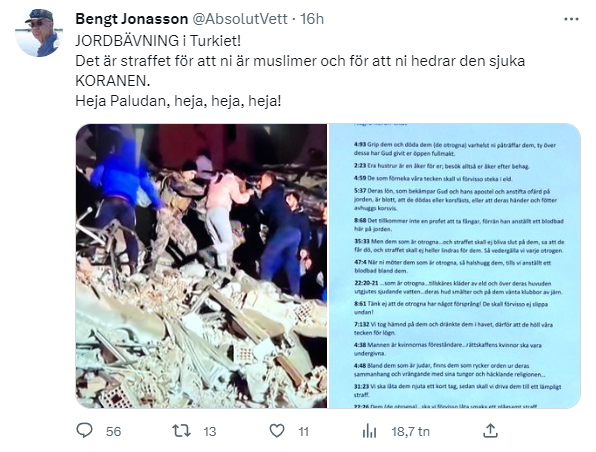Click the tweet's last text line
This screenshot has width=596, height=452.
pos(178,101)
